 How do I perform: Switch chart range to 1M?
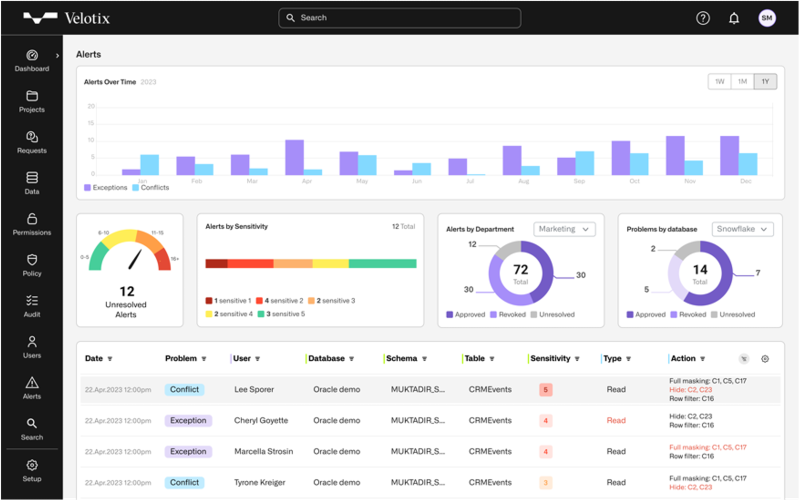tap(742, 82)
